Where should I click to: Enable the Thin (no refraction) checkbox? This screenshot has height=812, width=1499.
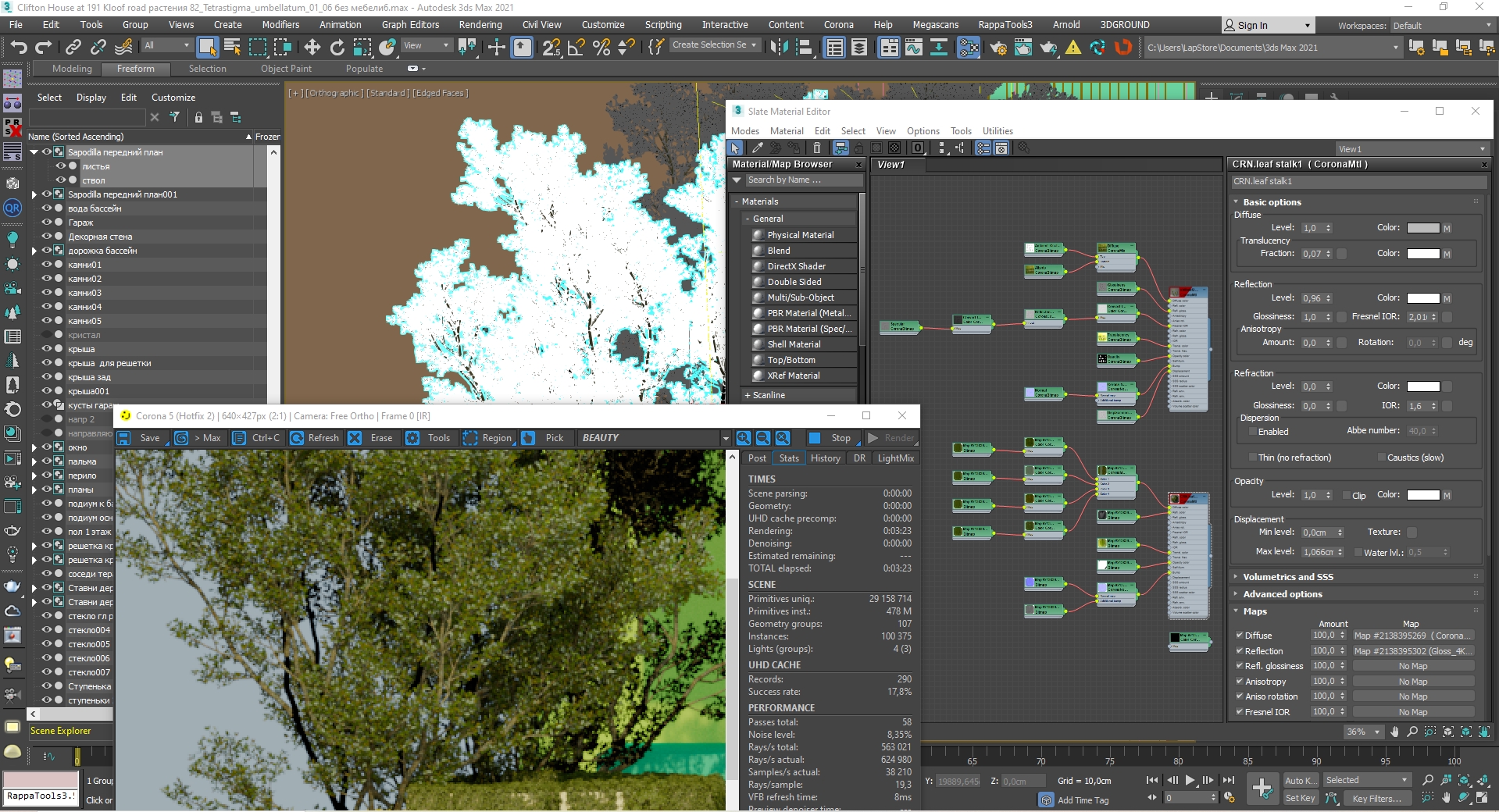click(1253, 458)
